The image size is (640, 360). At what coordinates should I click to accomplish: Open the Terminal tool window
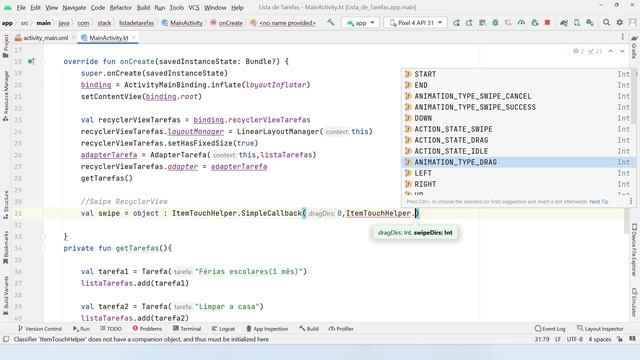(x=187, y=329)
